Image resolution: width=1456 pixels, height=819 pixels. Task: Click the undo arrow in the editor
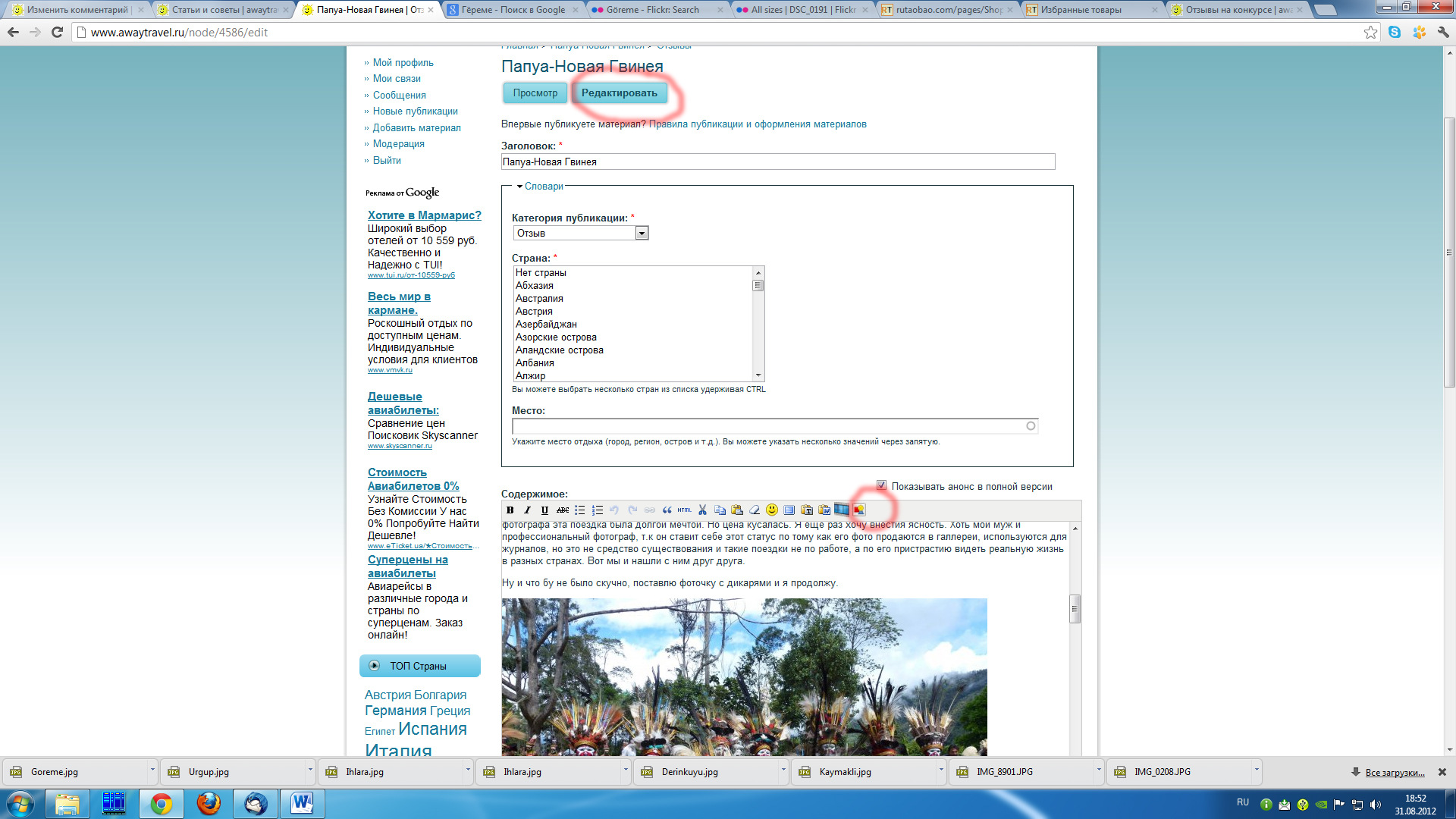coord(614,510)
